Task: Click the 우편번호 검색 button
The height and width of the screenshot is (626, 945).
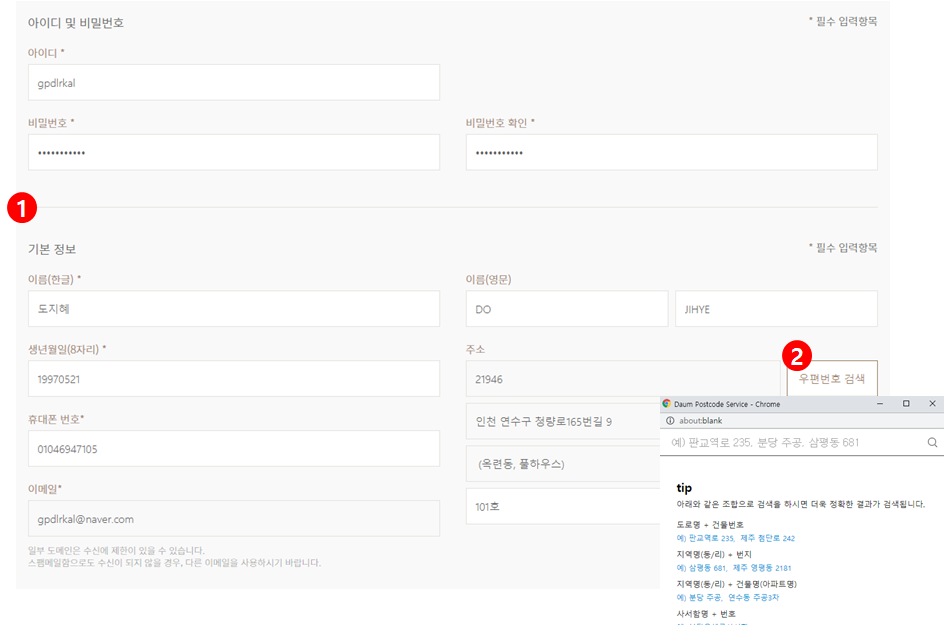Action: [832, 378]
